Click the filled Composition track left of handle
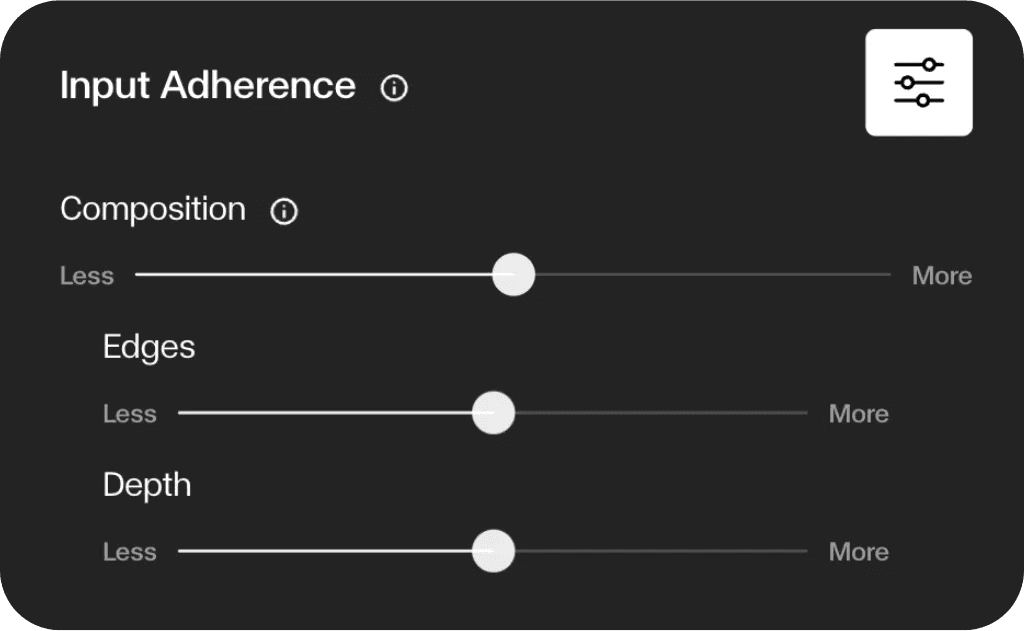This screenshot has height=631, width=1024. click(x=313, y=274)
